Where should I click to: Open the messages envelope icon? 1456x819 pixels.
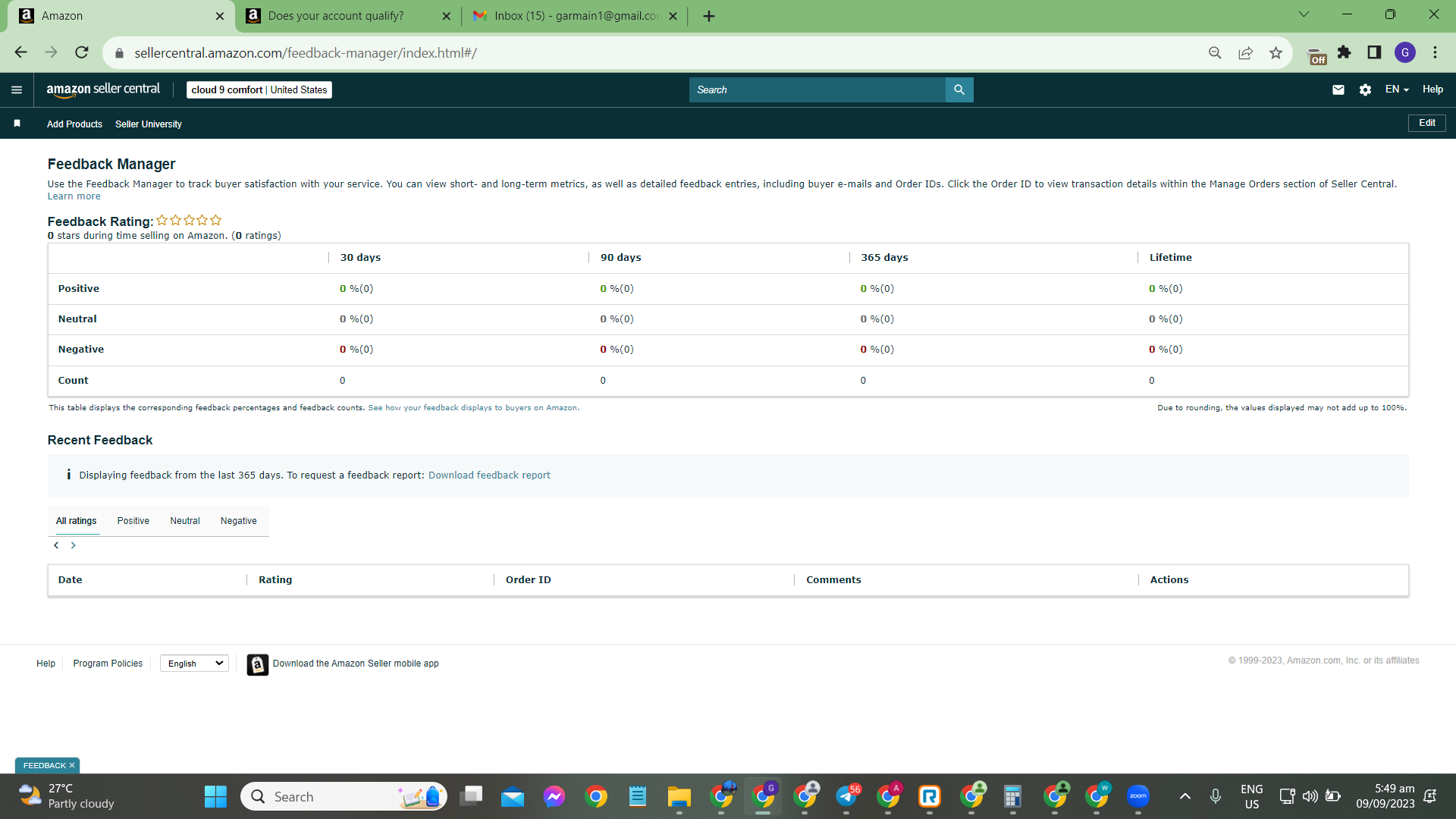(1338, 89)
